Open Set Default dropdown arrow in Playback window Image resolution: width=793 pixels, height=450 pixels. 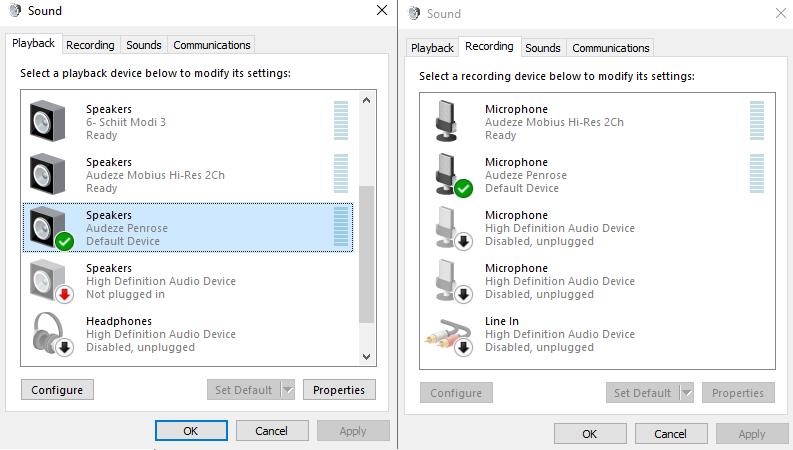click(x=288, y=390)
